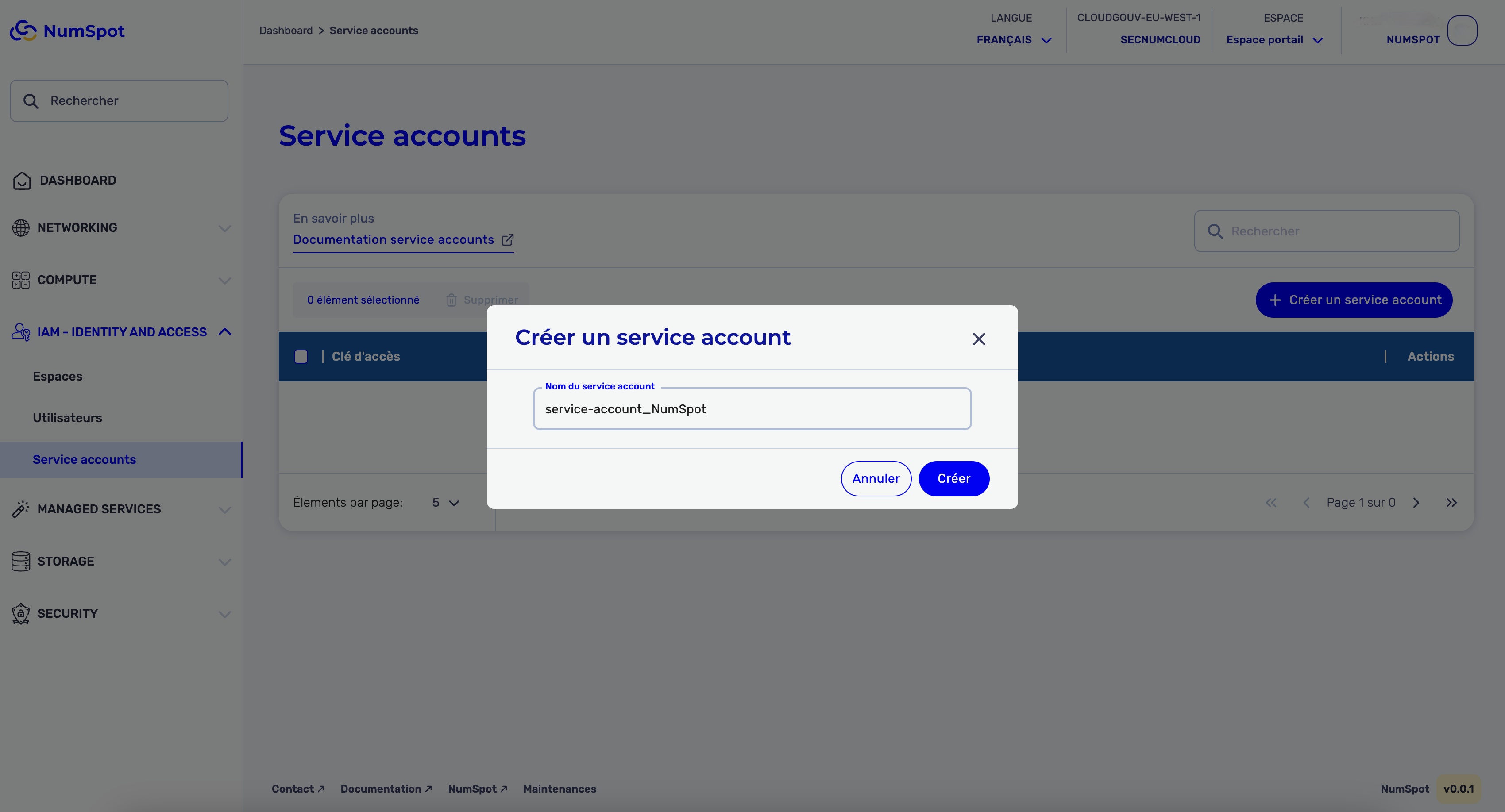Select the Éléments par page dropdown
The image size is (1505, 812).
coord(444,502)
